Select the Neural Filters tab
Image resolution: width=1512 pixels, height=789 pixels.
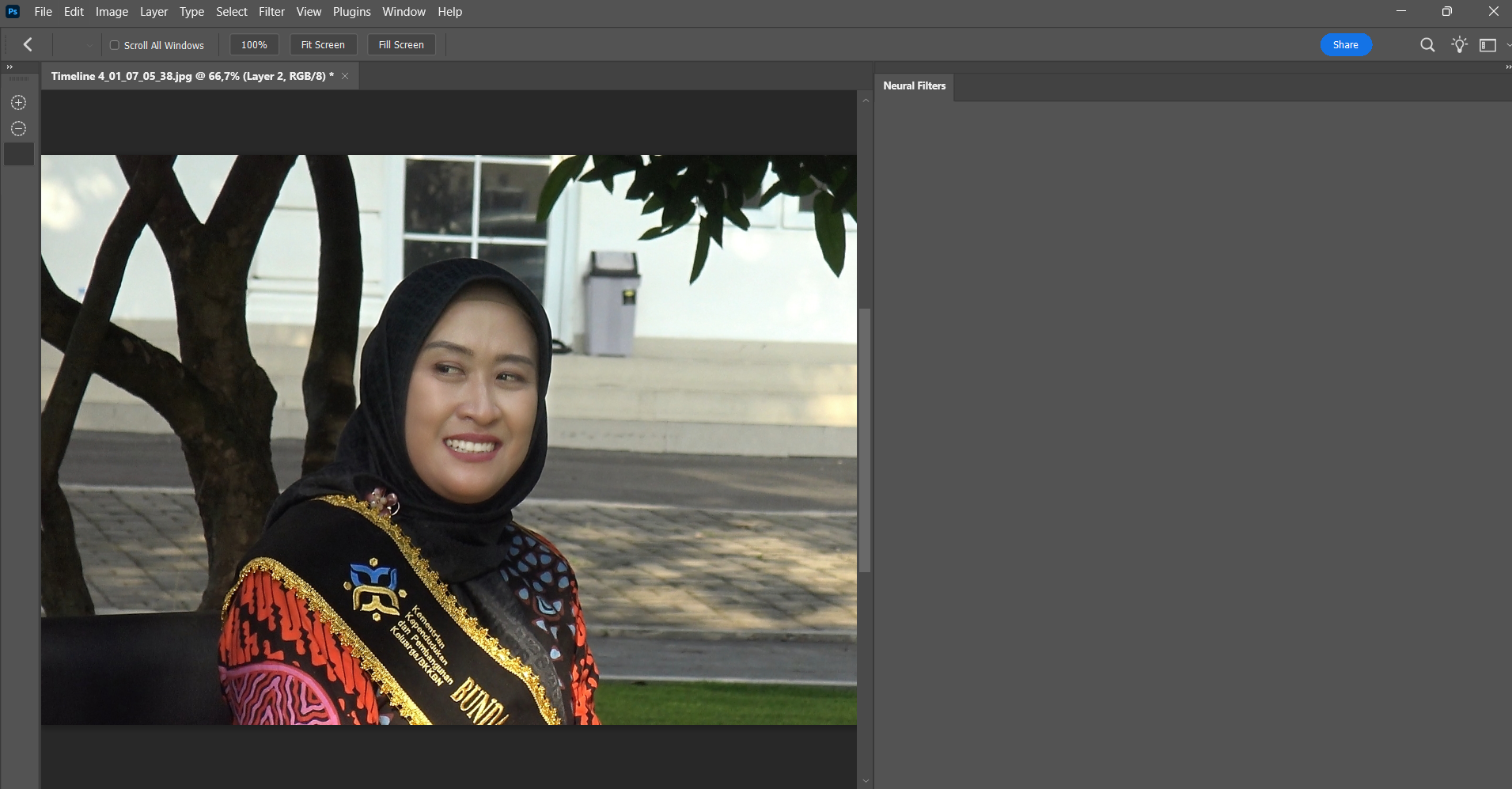[914, 85]
